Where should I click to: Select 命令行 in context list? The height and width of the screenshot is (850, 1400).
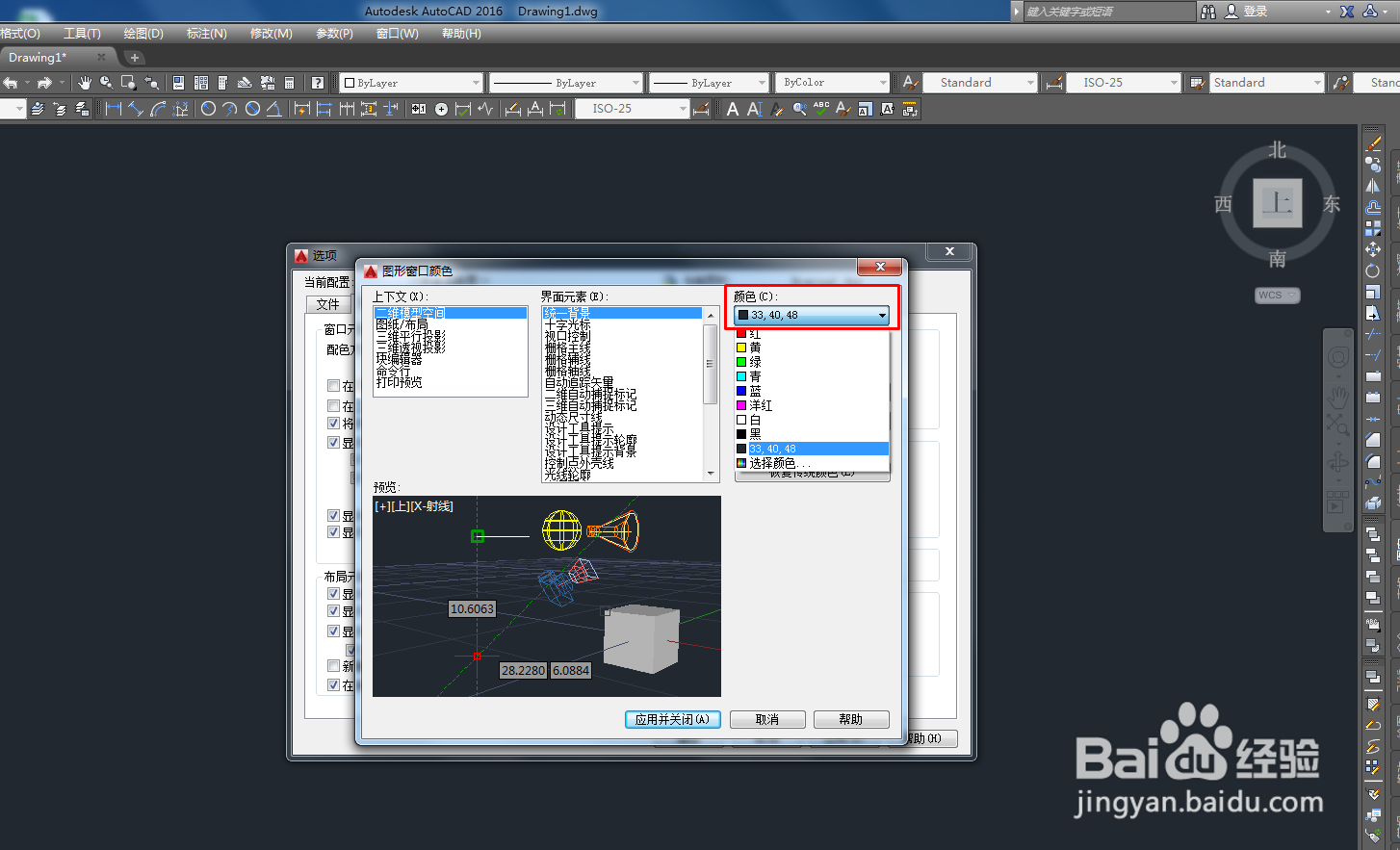tap(393, 371)
